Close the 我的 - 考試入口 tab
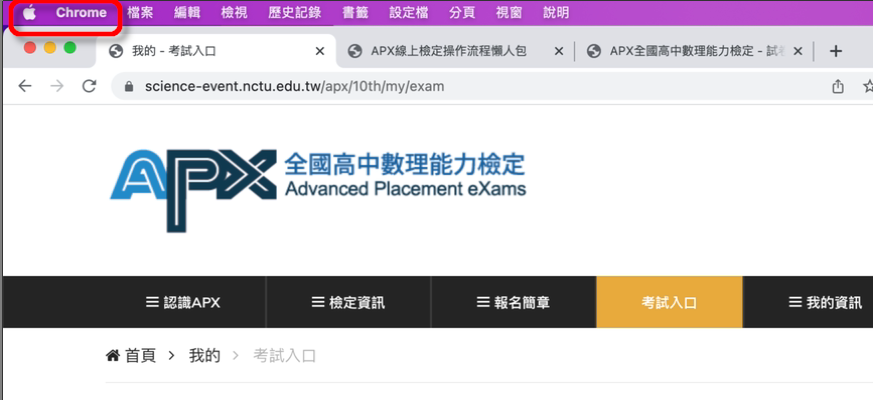Image resolution: width=873 pixels, height=400 pixels. click(320, 51)
